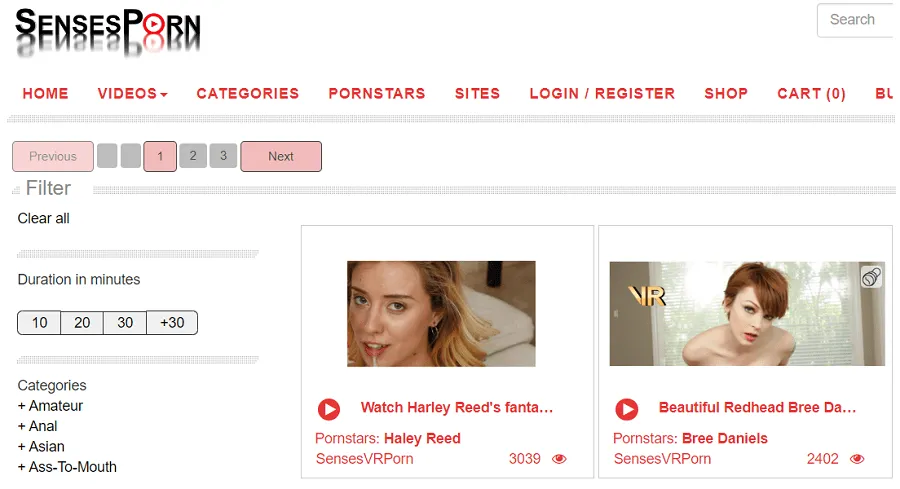Click the Next pagination button
The height and width of the screenshot is (489, 900).
coord(281,156)
